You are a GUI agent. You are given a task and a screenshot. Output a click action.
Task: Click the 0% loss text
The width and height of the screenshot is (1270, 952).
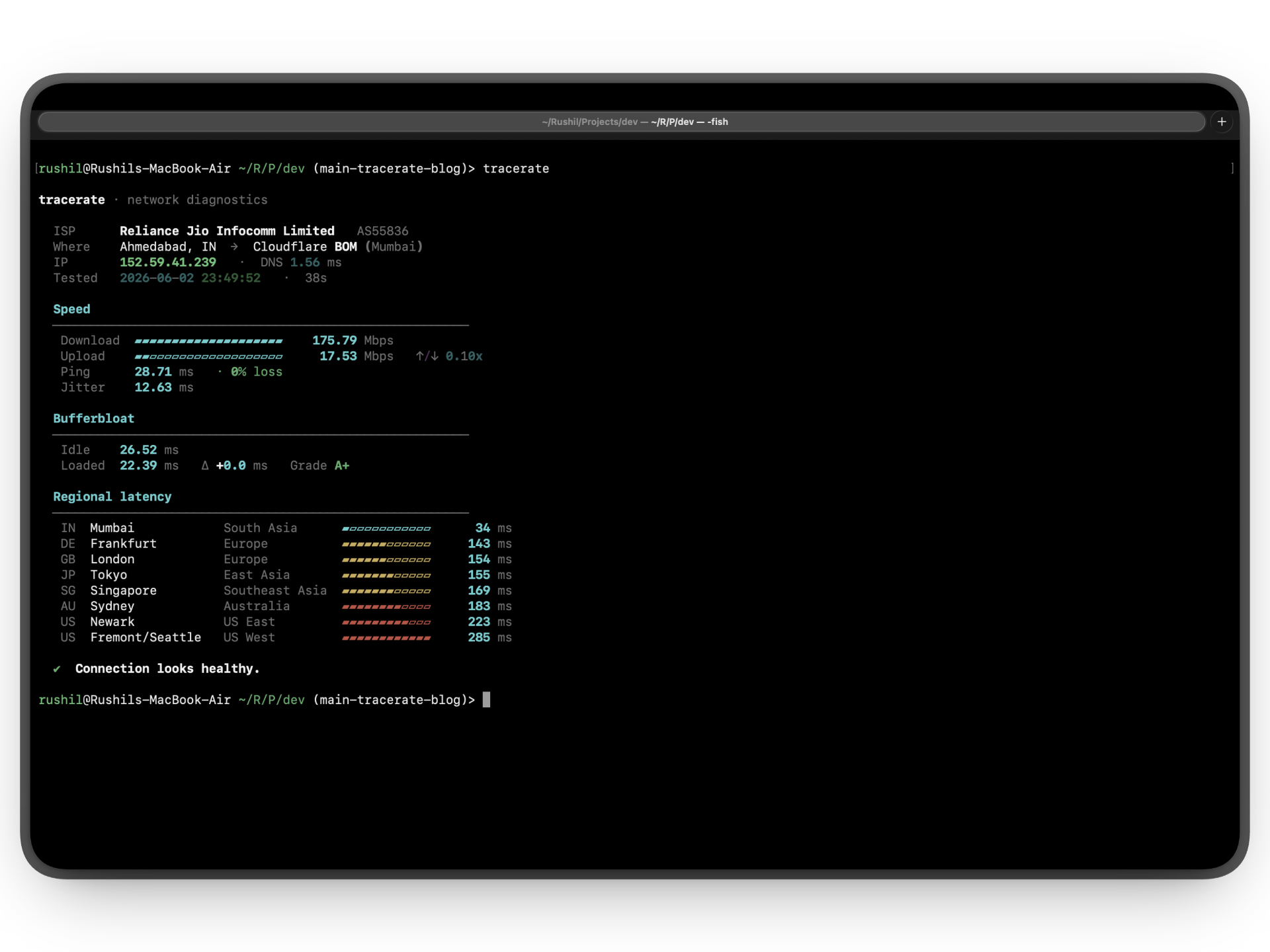point(257,372)
